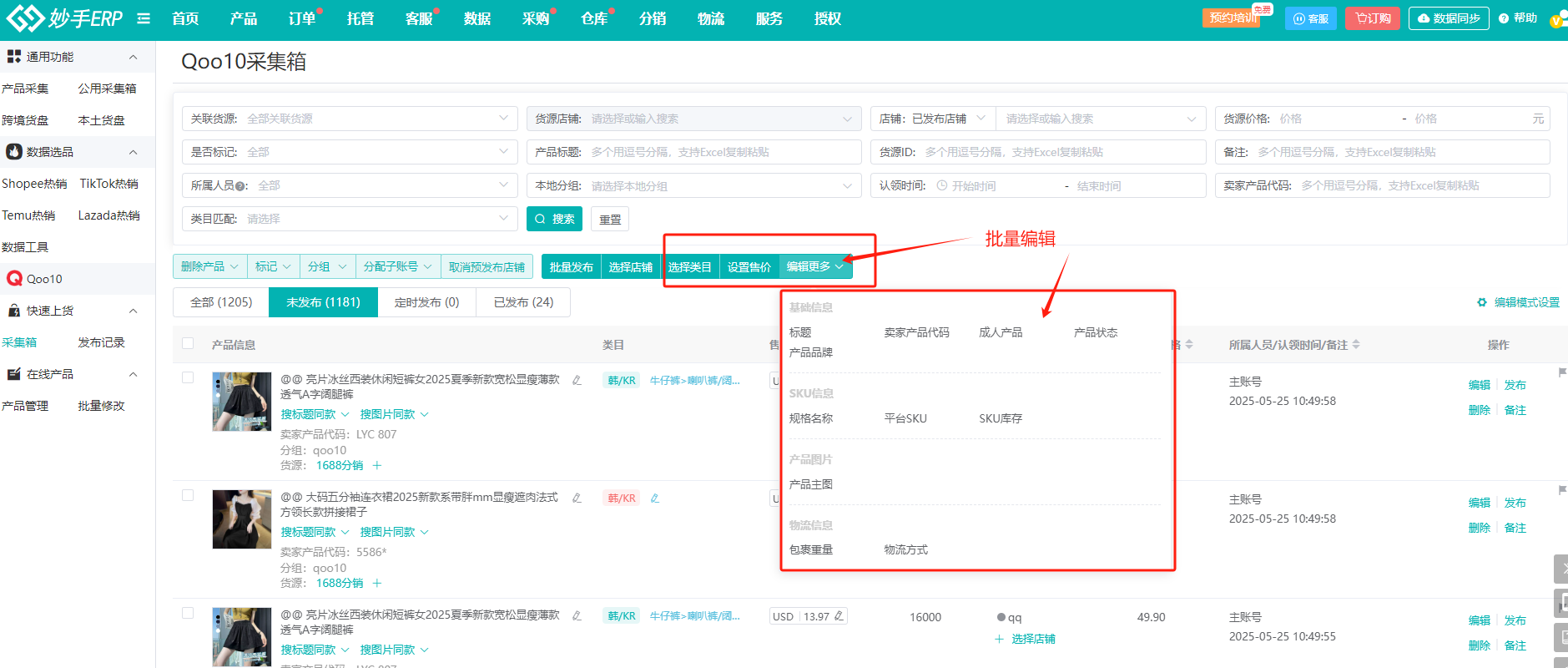Expand the 编辑更多 dropdown
1568x668 pixels.
click(815, 266)
